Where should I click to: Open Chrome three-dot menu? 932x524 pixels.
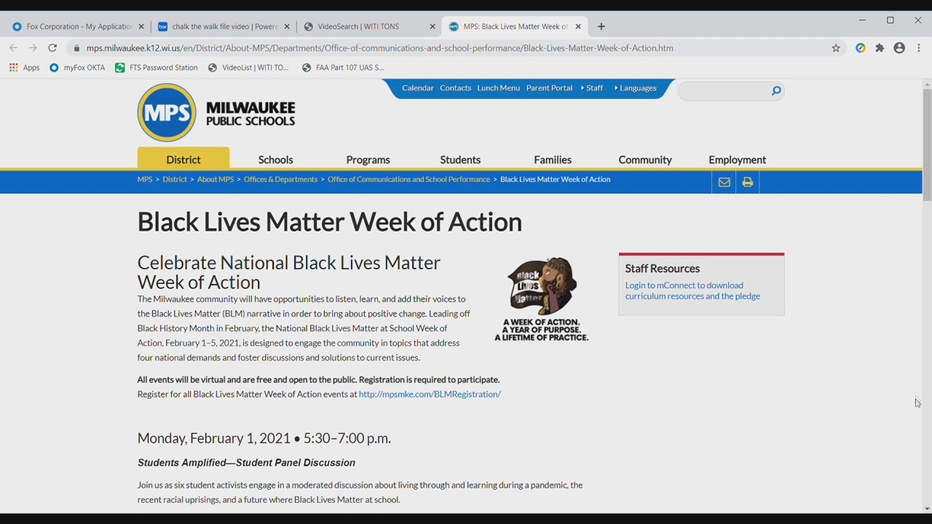coord(919,48)
